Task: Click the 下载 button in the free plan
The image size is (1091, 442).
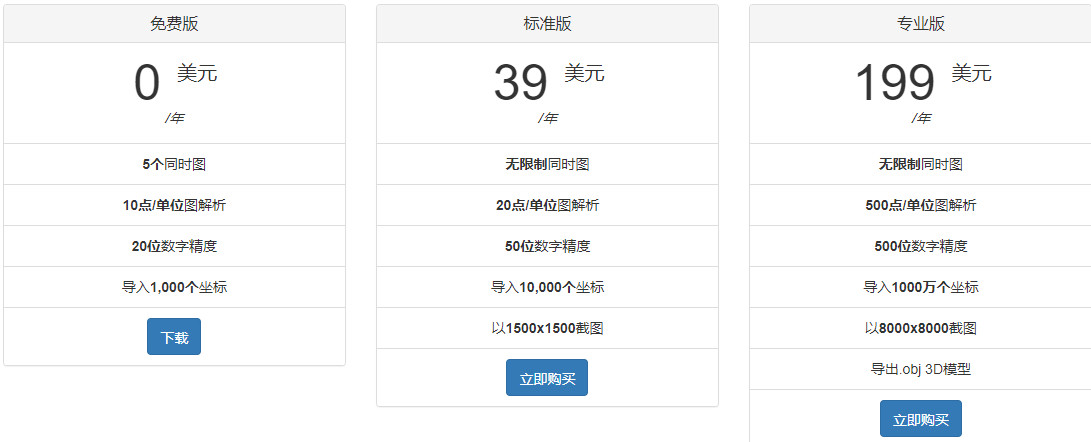Action: click(174, 337)
